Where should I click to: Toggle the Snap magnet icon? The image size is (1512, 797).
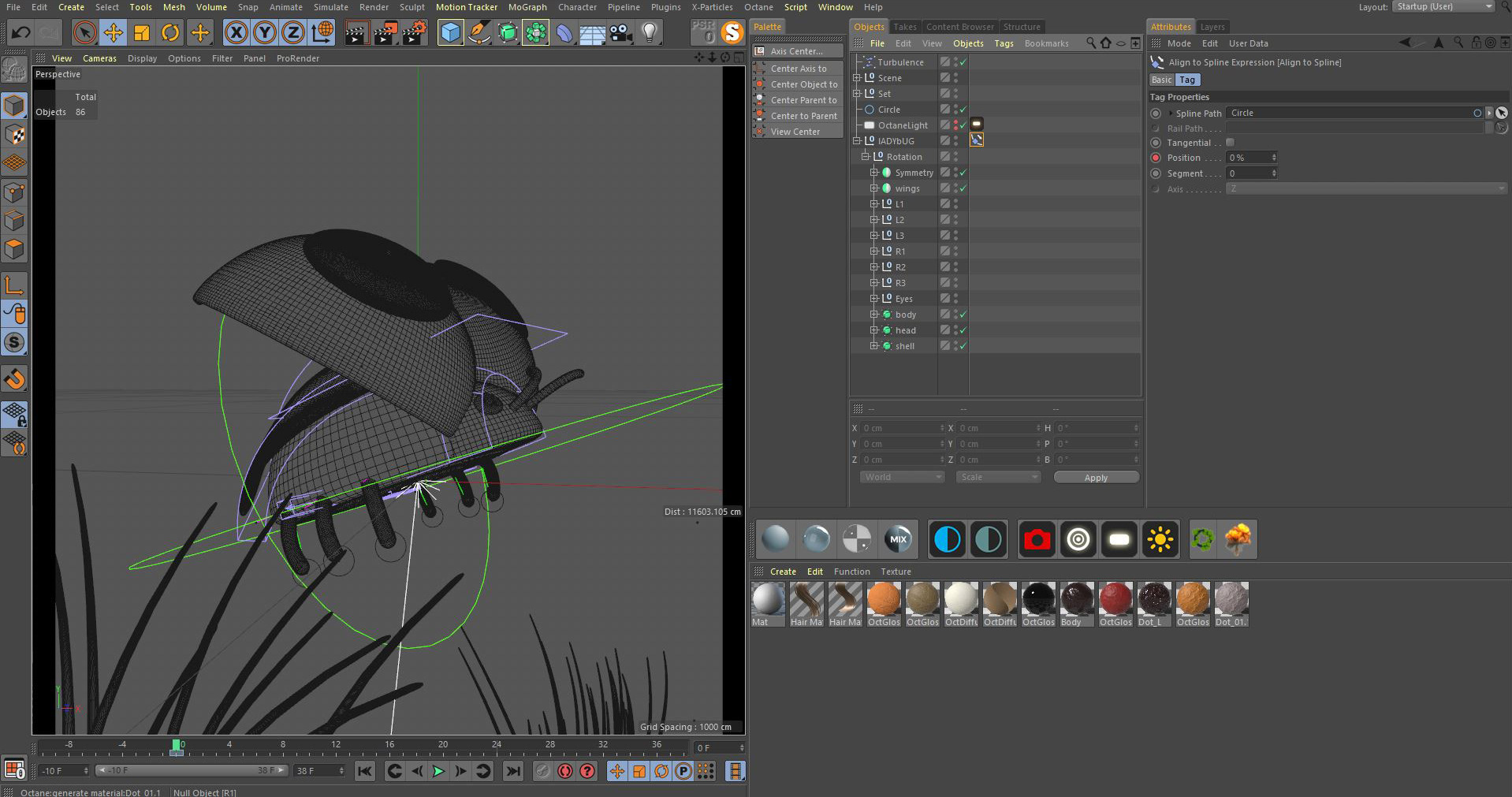[x=14, y=379]
